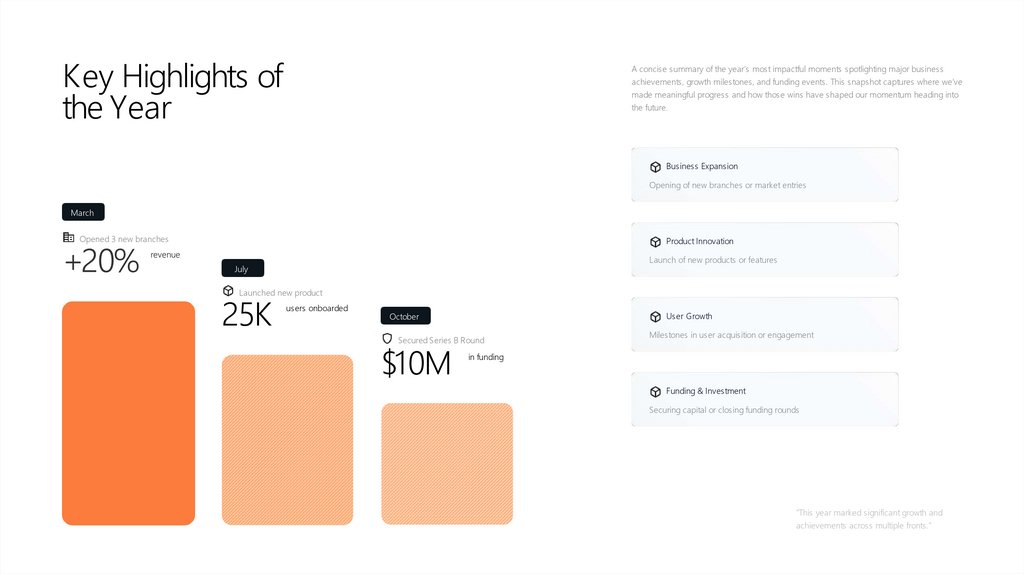
Task: Click the 25K users onboarded figure
Action: (x=247, y=315)
